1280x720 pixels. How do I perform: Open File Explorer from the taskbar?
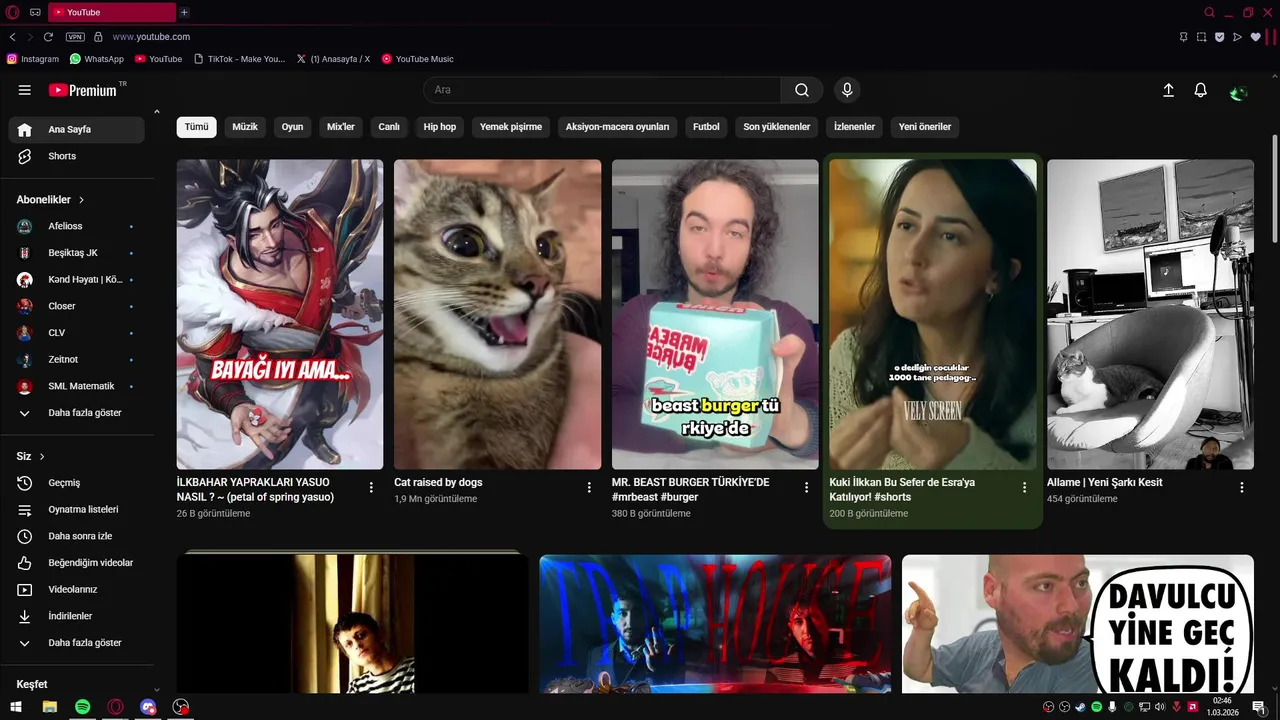50,707
